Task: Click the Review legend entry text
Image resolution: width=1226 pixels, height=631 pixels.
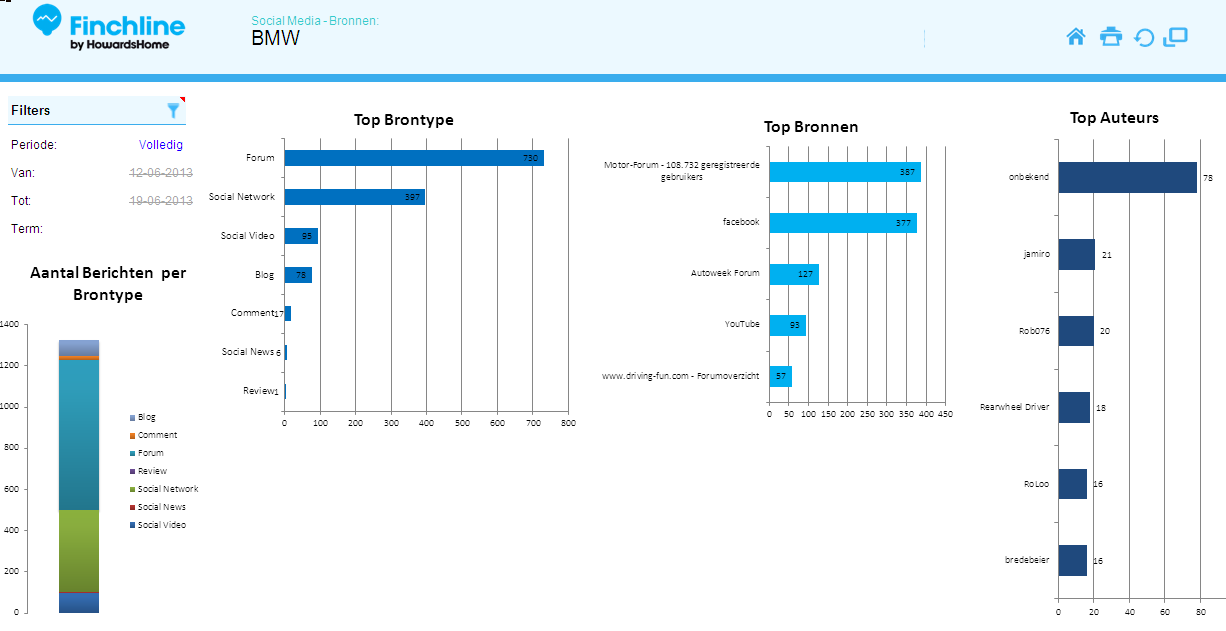Action: coord(152,471)
